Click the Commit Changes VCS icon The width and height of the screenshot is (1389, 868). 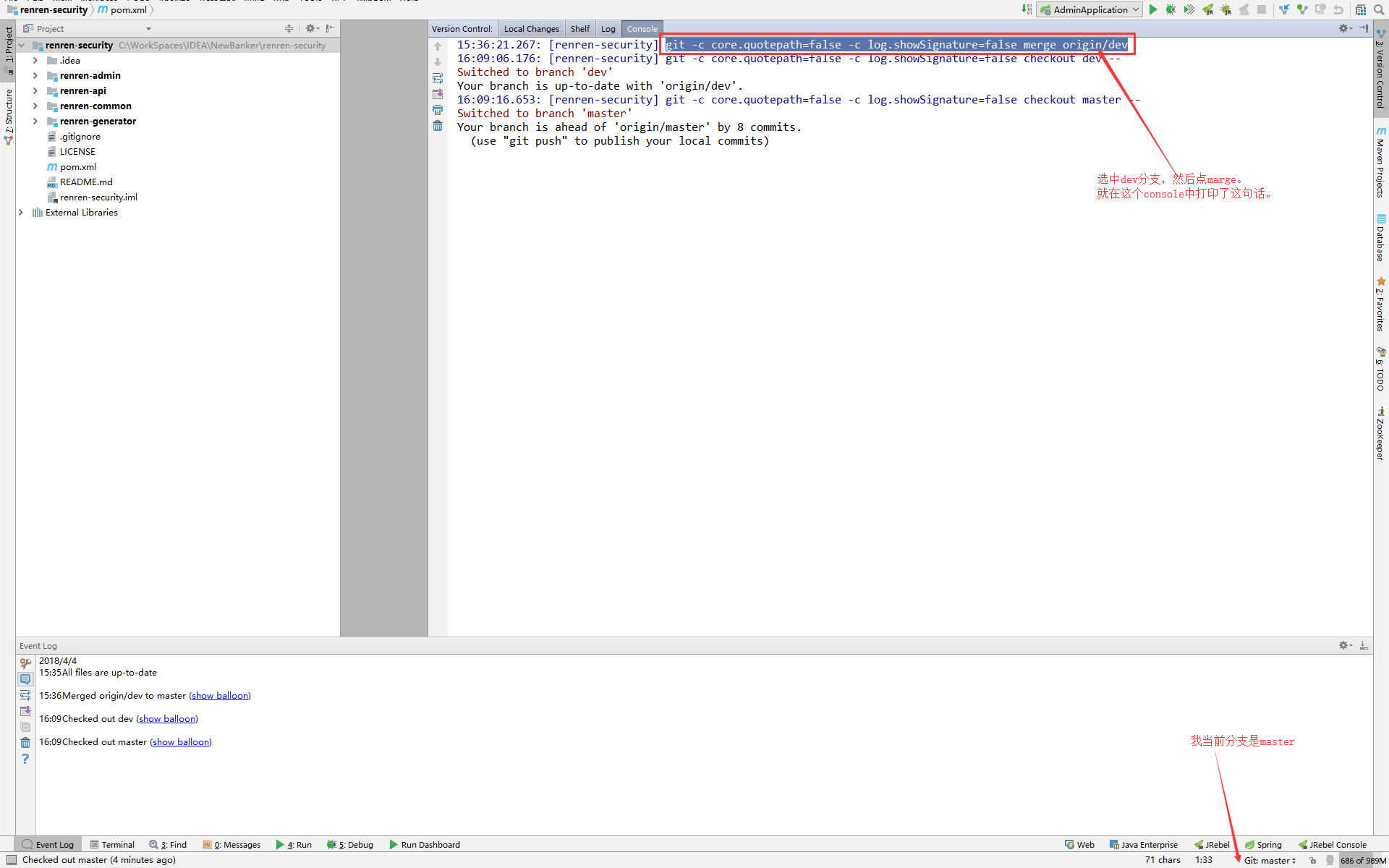click(x=1302, y=9)
